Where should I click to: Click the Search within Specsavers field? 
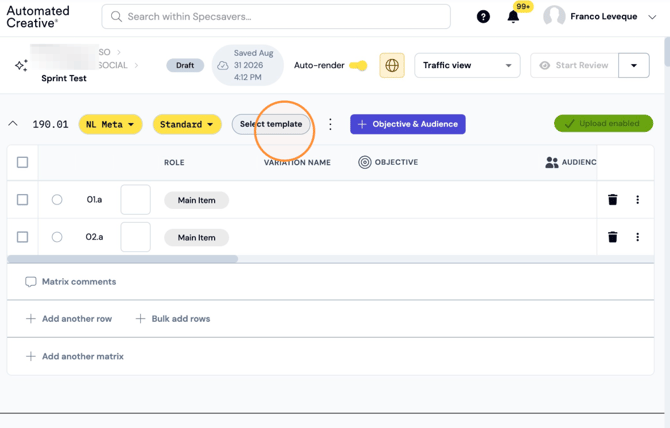276,17
